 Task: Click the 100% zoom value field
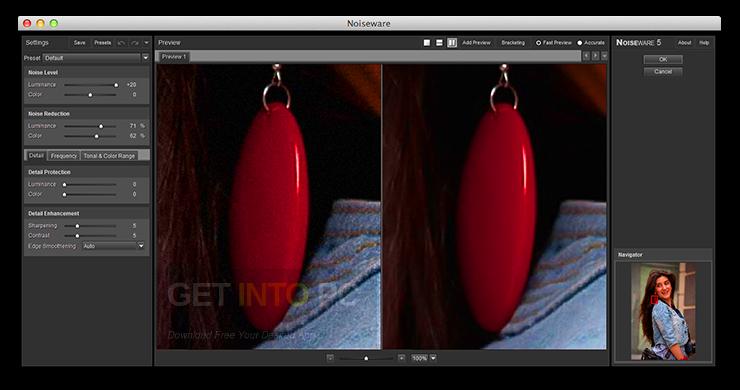[x=419, y=358]
